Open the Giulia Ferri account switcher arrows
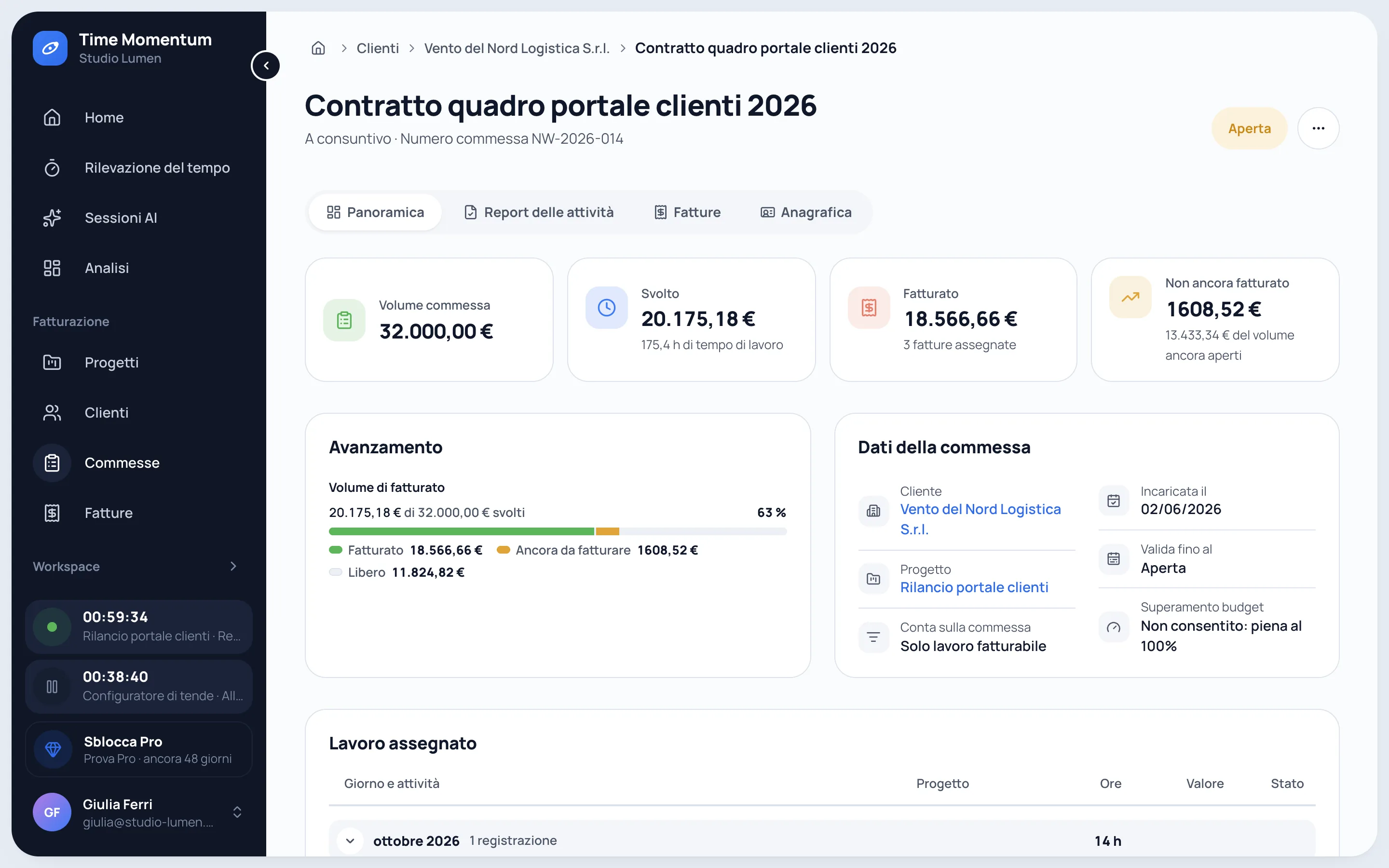Viewport: 1389px width, 868px height. 237,813
